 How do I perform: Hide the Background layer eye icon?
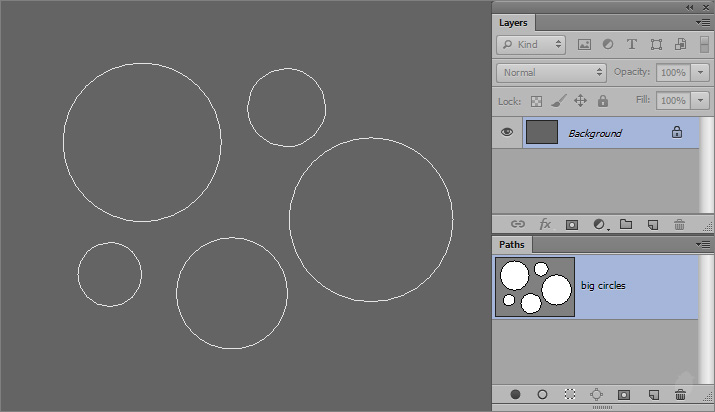coord(507,133)
